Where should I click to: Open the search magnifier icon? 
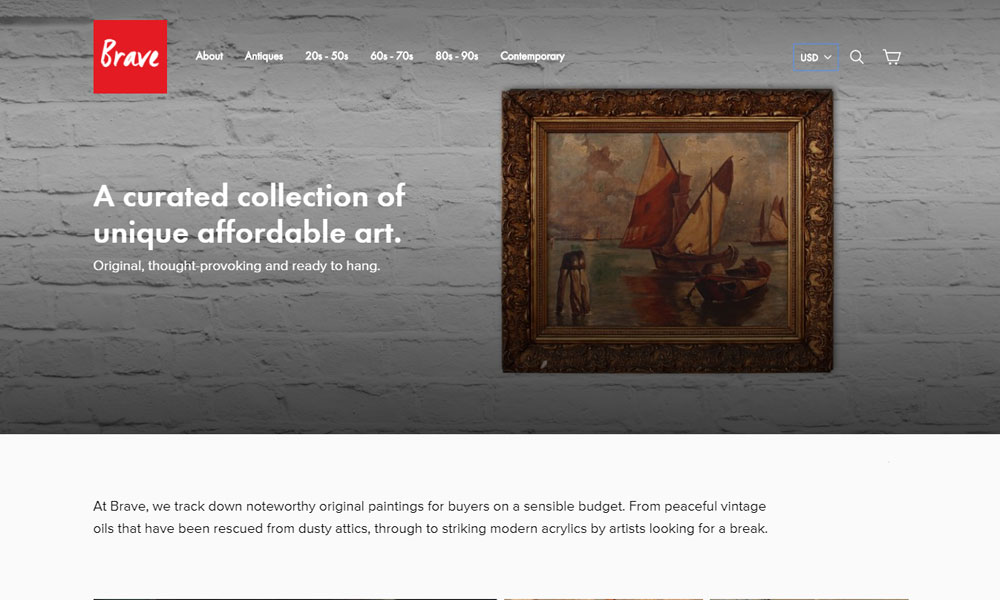click(x=857, y=57)
